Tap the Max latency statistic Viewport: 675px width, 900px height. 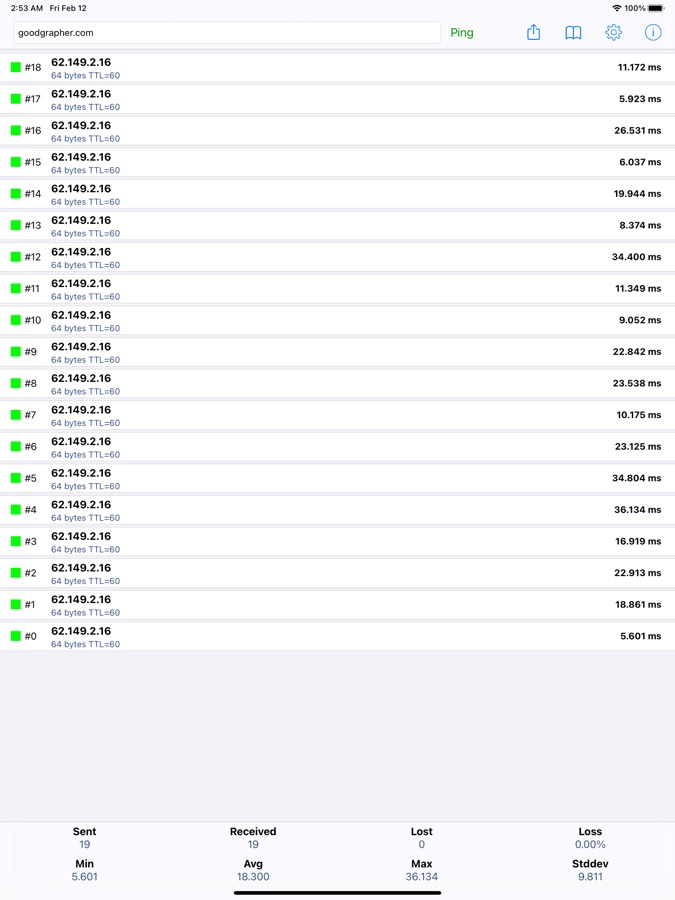click(x=421, y=870)
